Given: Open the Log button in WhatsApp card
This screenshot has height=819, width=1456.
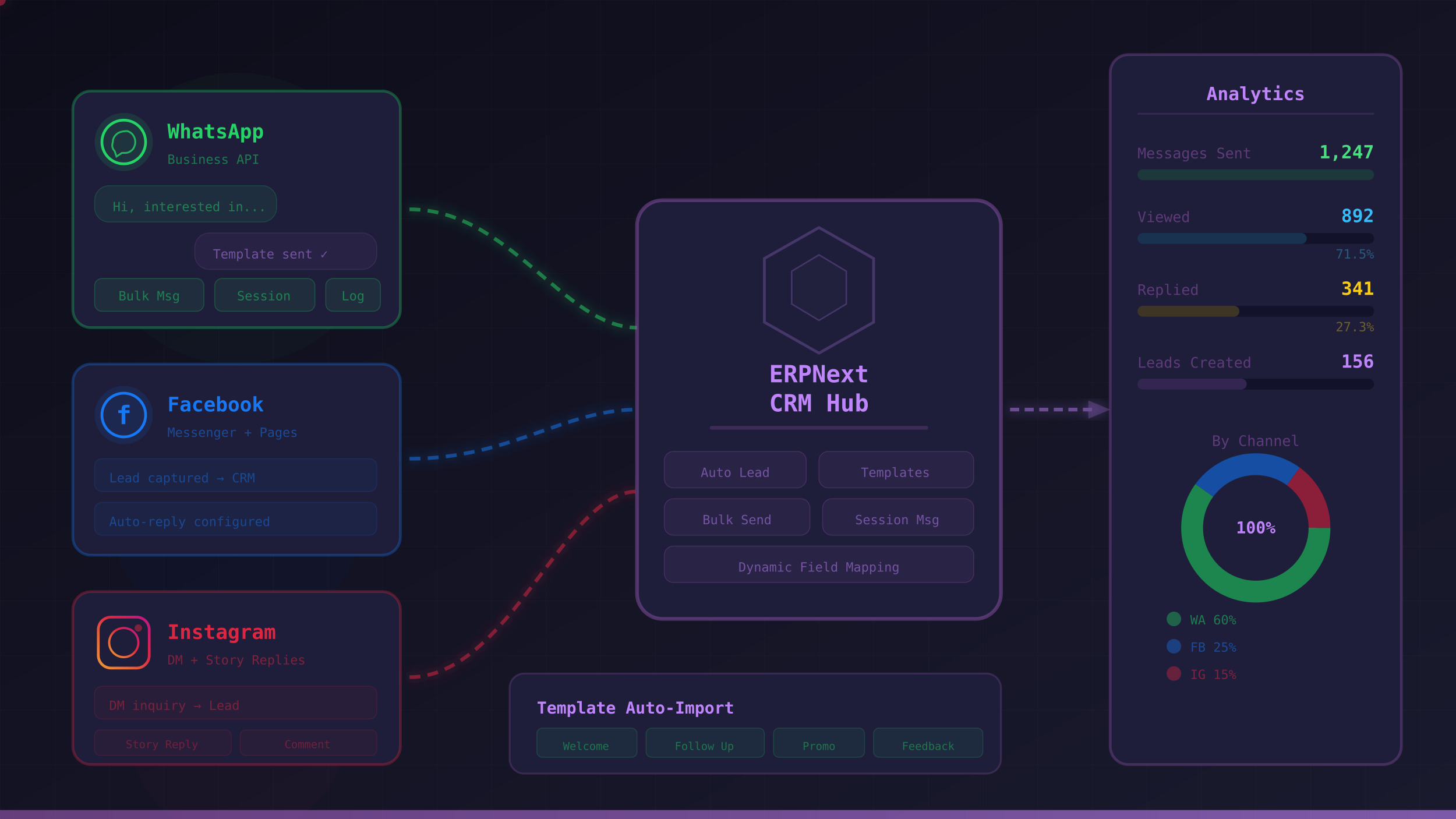Looking at the screenshot, I should 353,295.
